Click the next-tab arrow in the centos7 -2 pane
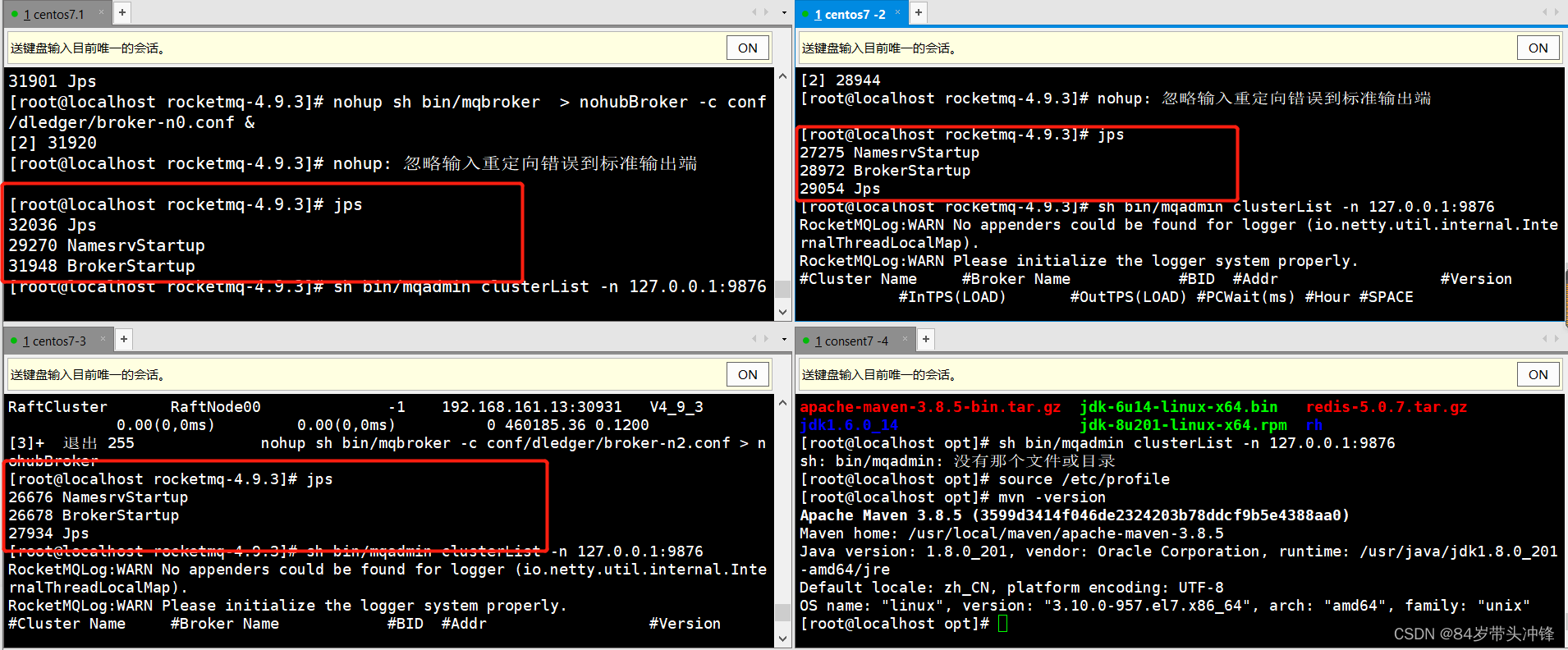This screenshot has height=650, width=1568. coord(1557,12)
